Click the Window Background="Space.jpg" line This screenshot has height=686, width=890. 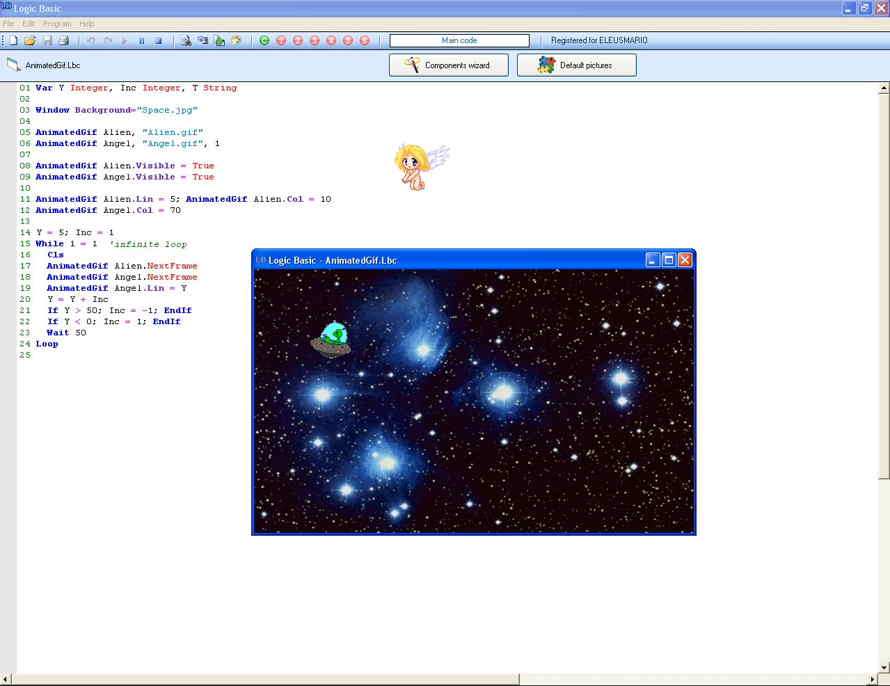pyautogui.click(x=116, y=110)
